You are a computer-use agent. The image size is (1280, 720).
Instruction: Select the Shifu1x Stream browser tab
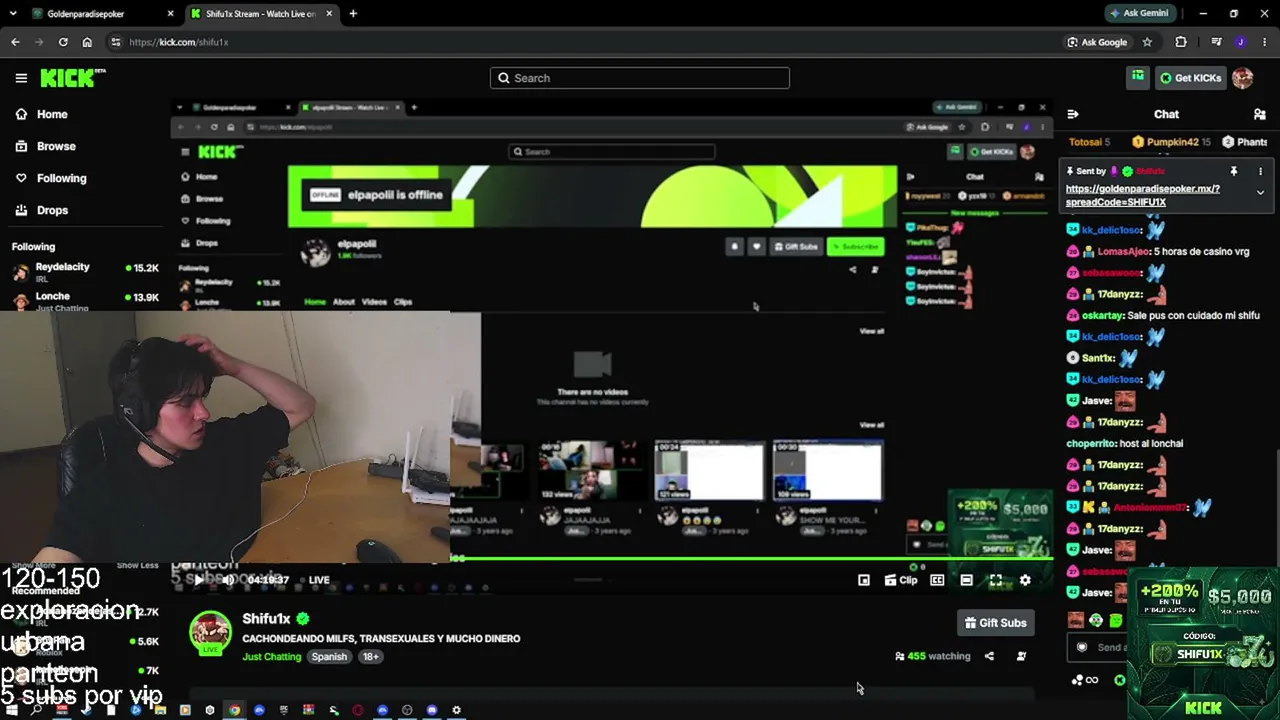point(260,14)
